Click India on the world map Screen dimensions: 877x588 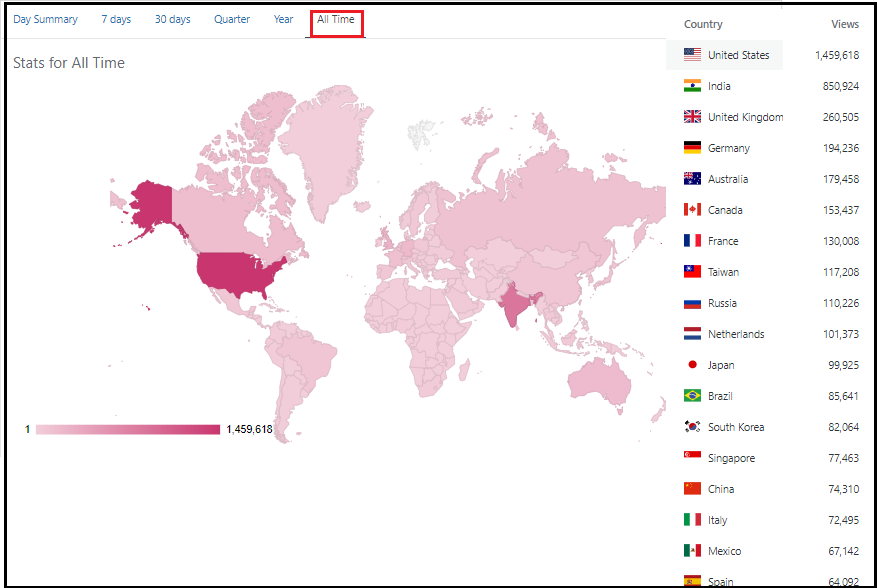pos(516,306)
